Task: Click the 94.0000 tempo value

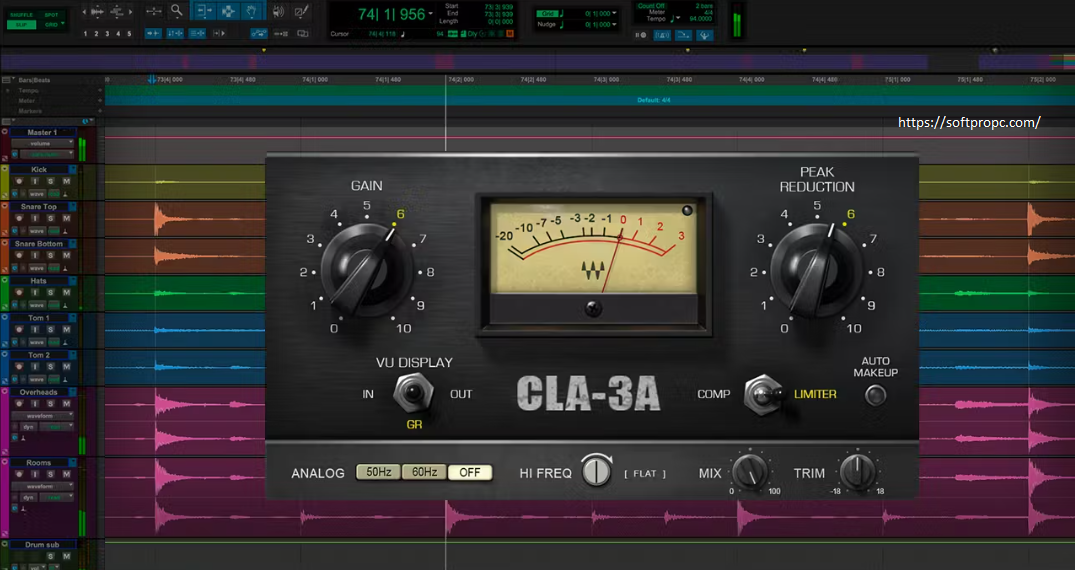Action: coord(700,19)
